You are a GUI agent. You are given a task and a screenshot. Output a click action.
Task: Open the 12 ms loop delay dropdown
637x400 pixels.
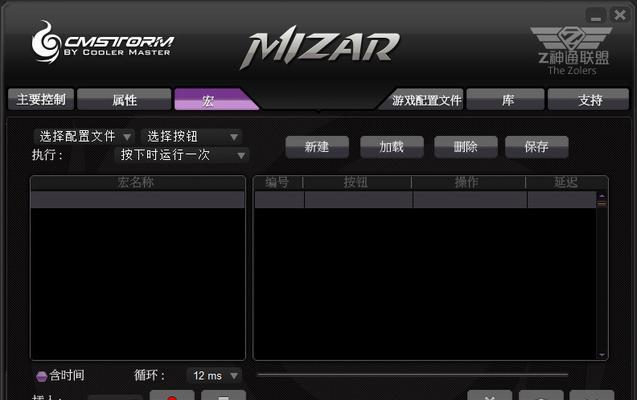click(x=214, y=376)
